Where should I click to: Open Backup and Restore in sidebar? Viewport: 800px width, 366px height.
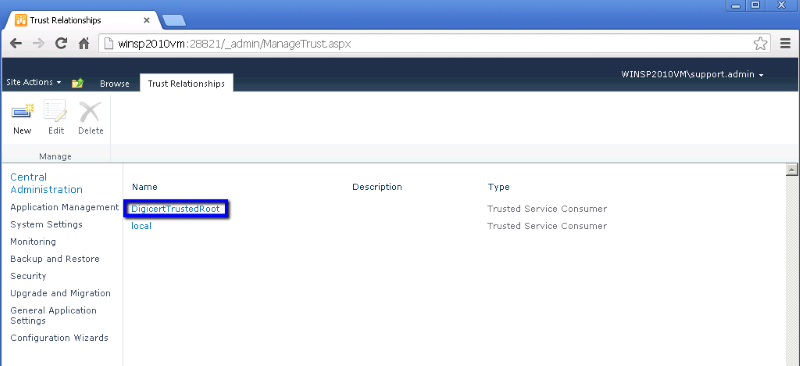(x=55, y=259)
